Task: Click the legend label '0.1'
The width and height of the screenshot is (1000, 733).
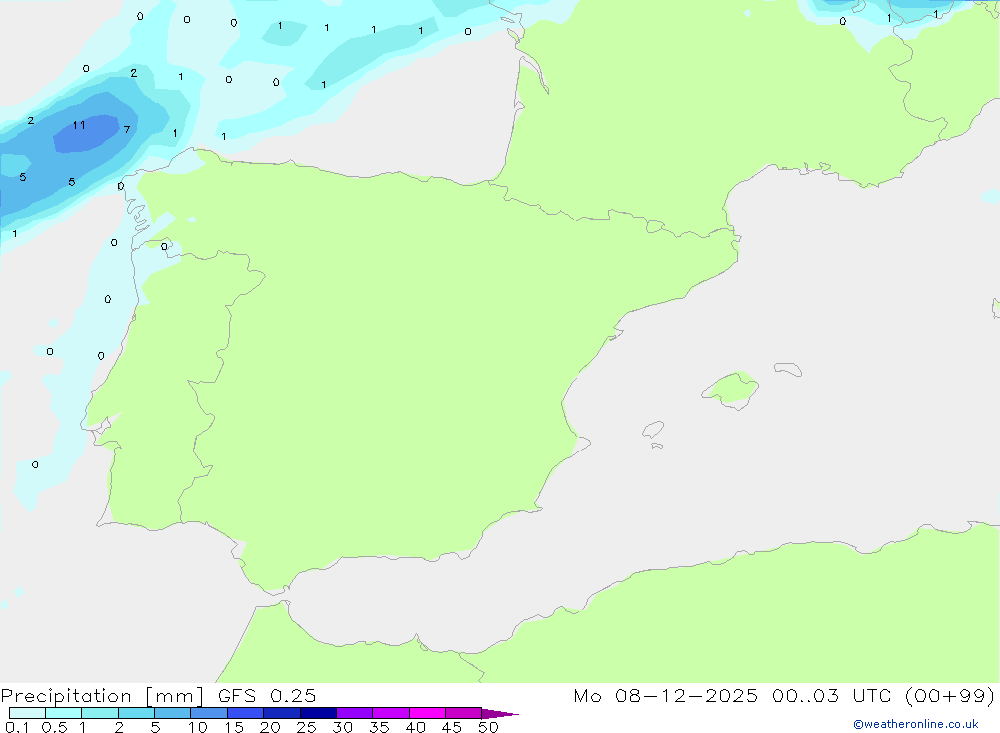Action: pos(17,727)
